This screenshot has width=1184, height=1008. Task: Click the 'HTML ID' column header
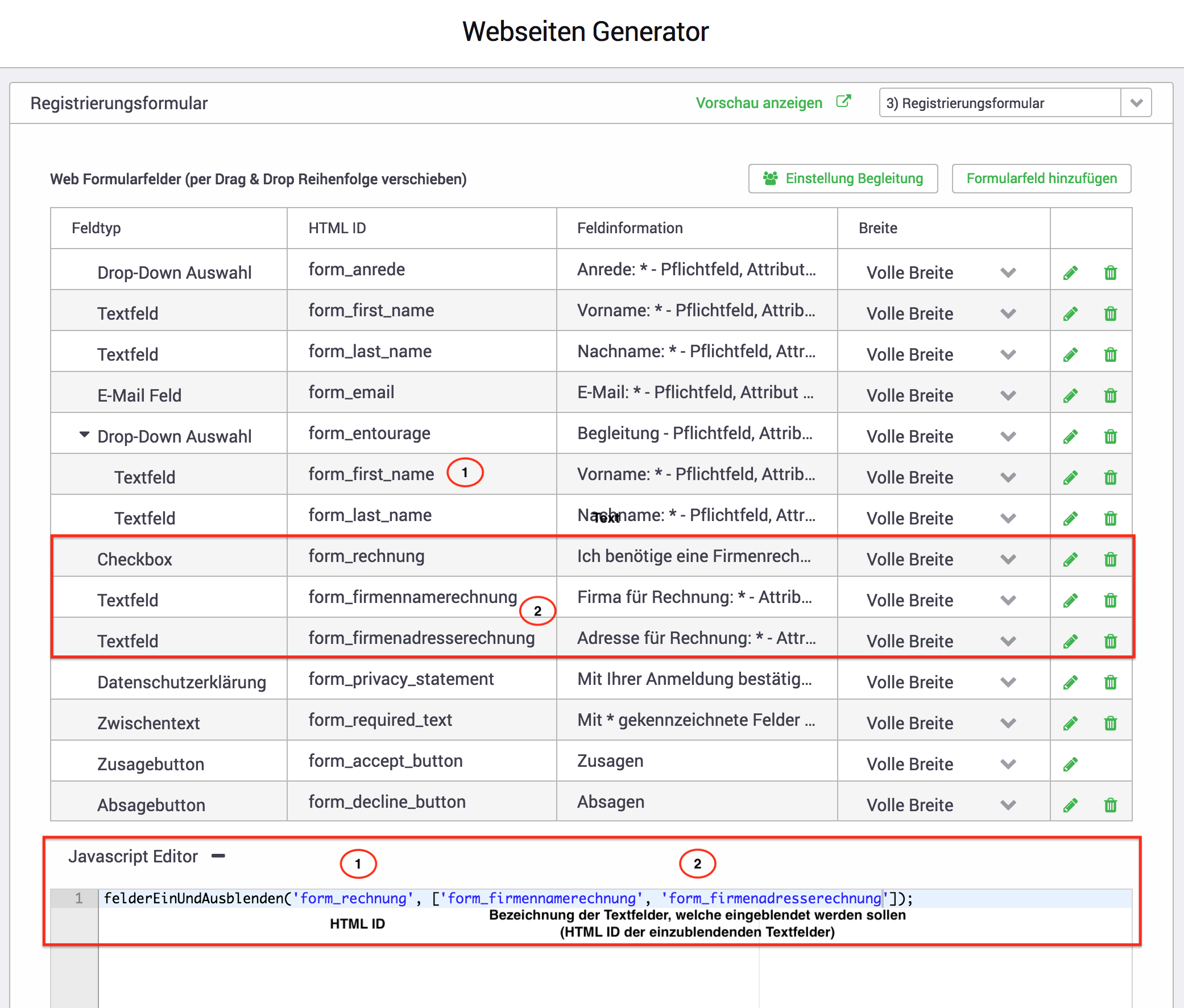point(337,228)
